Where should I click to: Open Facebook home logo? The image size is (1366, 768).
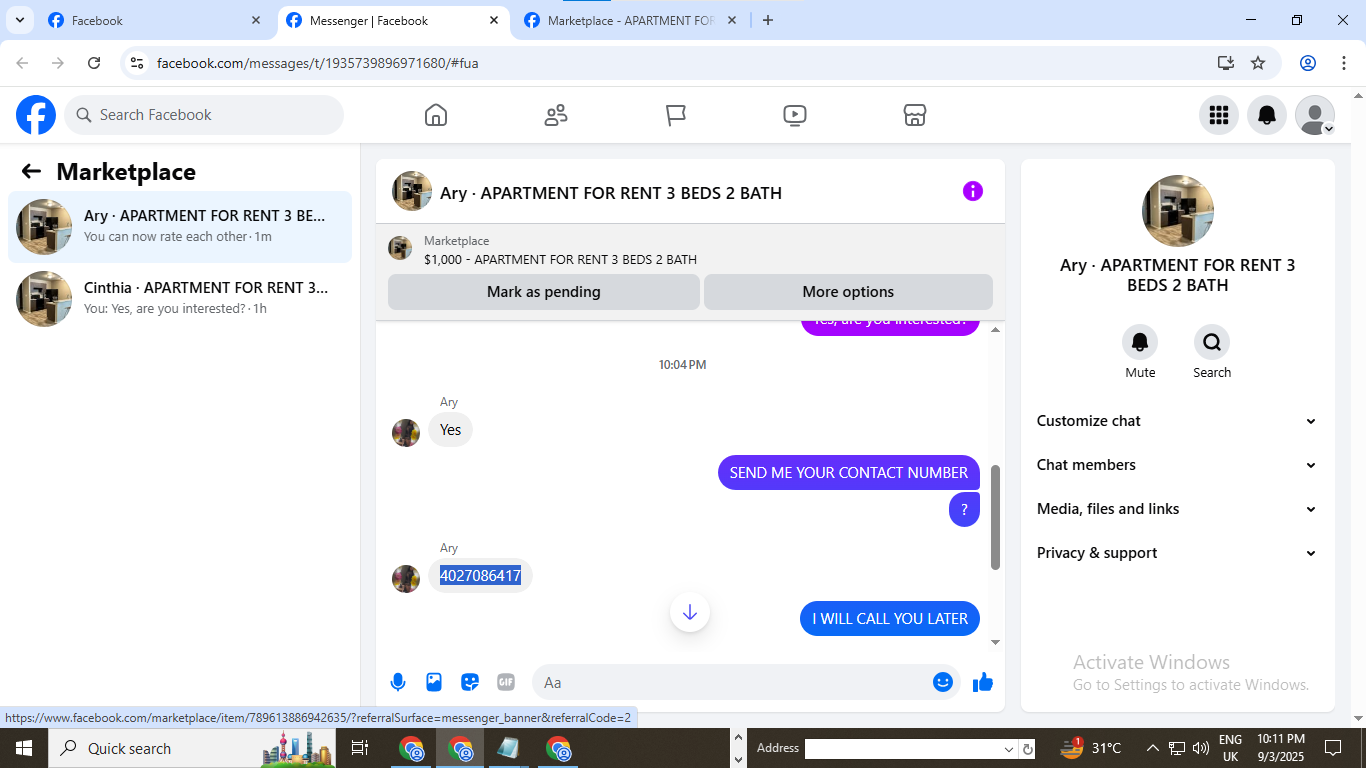coord(36,115)
